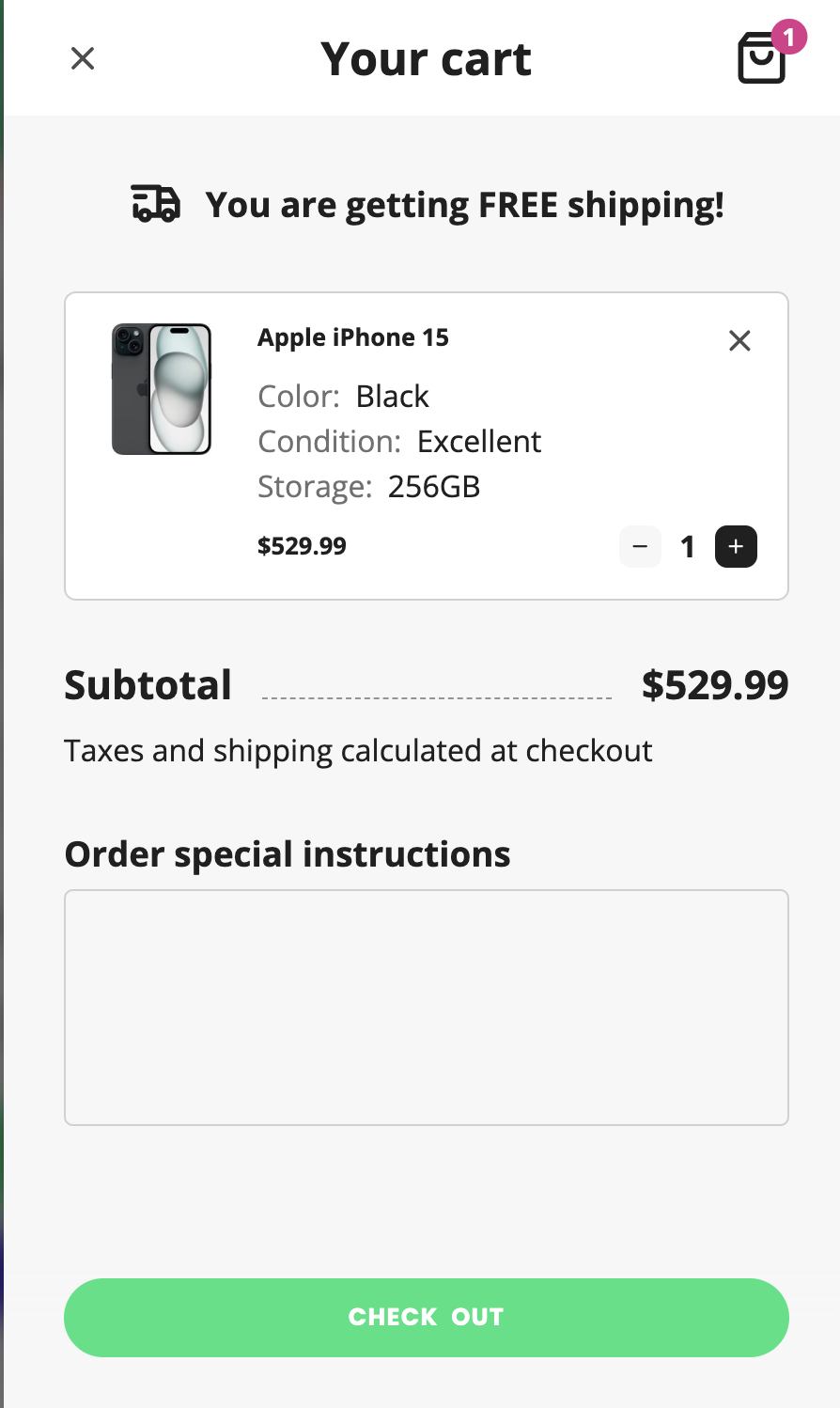The width and height of the screenshot is (840, 1408).
Task: Click the bold Subtotal amount
Action: pos(714,685)
